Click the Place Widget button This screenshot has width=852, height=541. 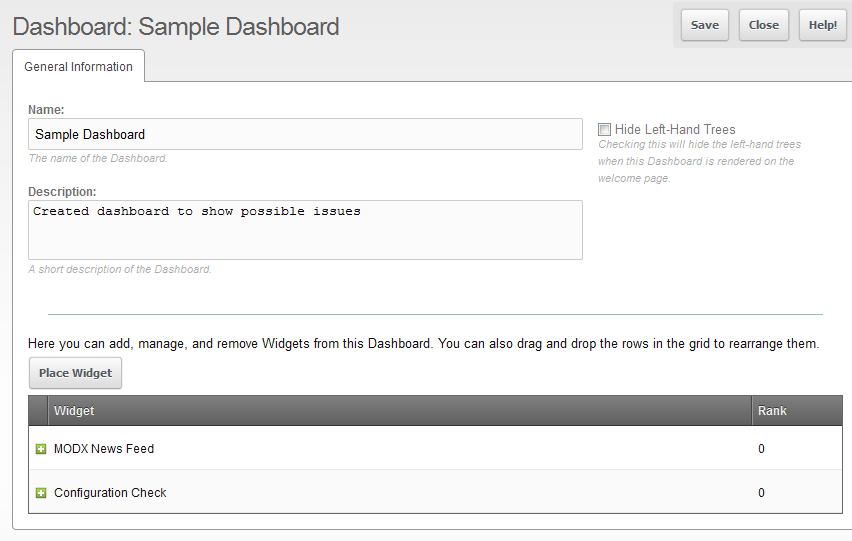(75, 373)
